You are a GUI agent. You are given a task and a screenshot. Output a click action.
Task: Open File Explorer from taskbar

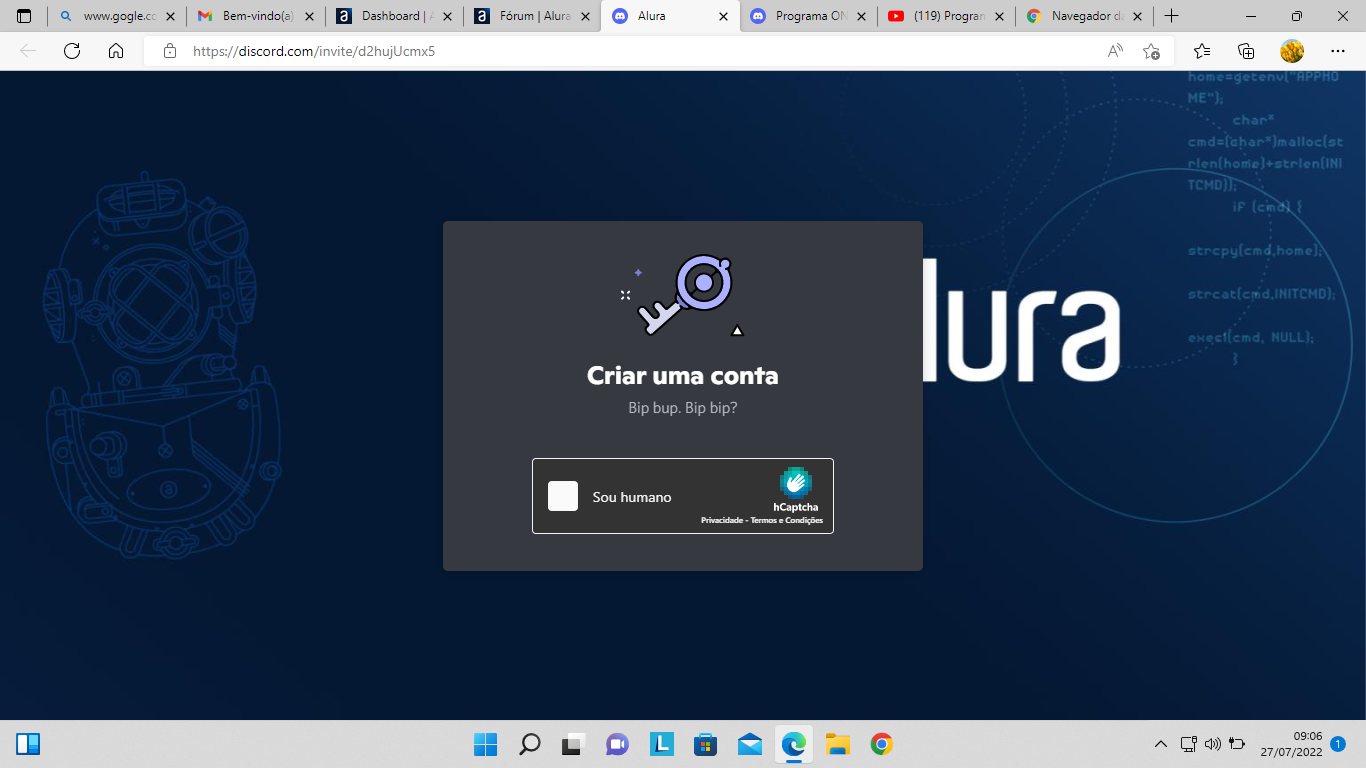pos(837,744)
